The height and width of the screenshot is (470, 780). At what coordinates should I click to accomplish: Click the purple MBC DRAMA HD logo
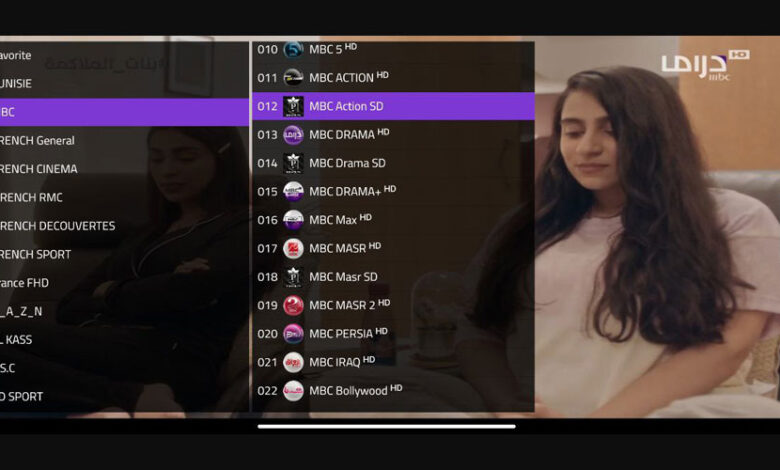click(293, 135)
